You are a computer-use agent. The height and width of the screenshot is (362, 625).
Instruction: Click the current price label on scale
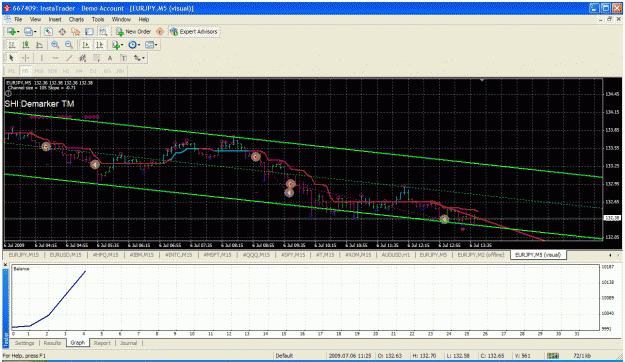click(612, 218)
